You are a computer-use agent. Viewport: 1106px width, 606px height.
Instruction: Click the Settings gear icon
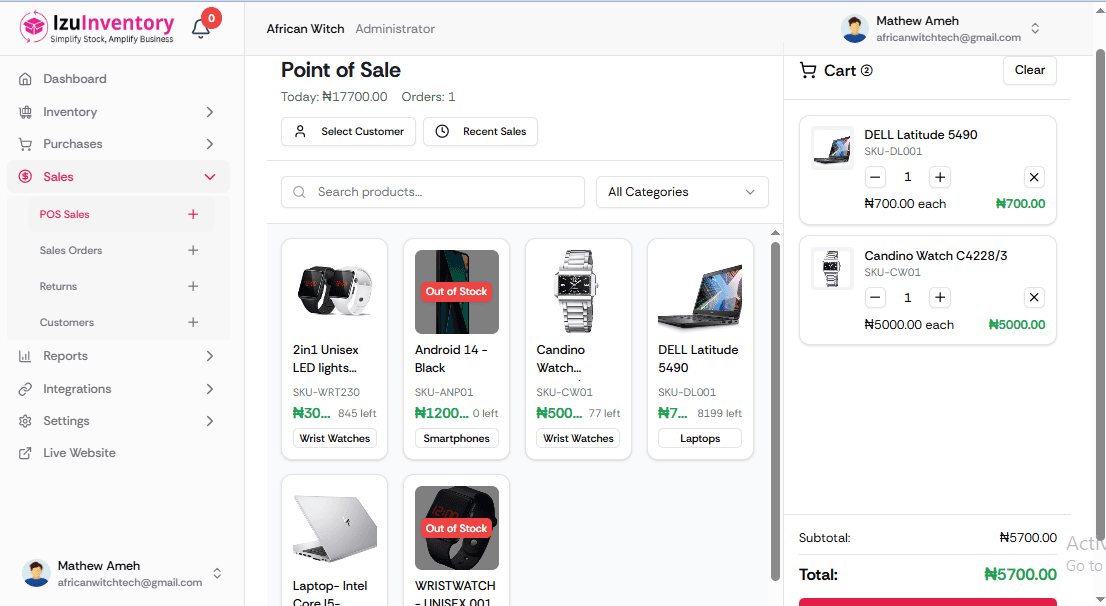coord(24,420)
